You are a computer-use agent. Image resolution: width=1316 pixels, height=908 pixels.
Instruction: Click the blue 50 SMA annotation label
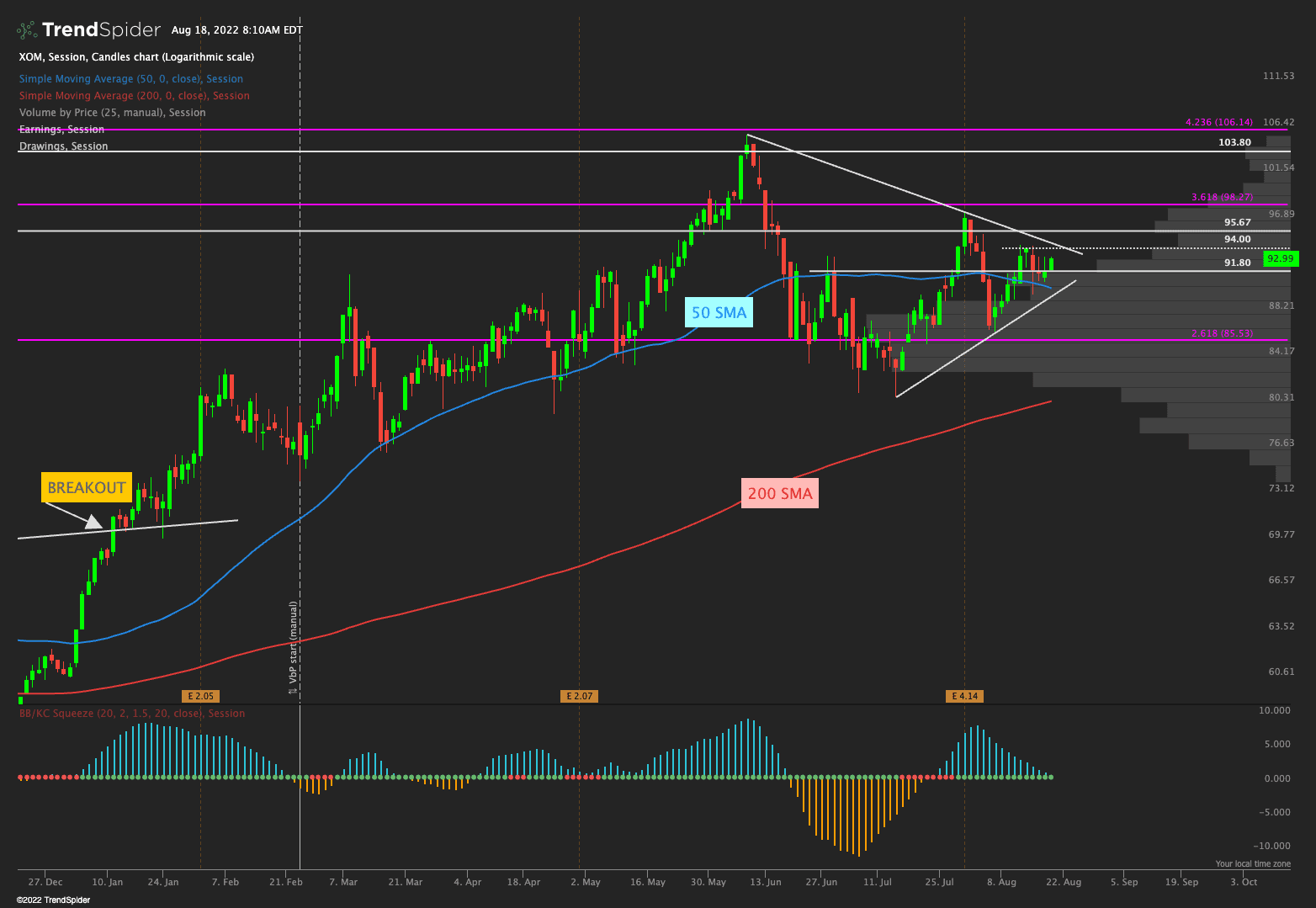pyautogui.click(x=719, y=313)
